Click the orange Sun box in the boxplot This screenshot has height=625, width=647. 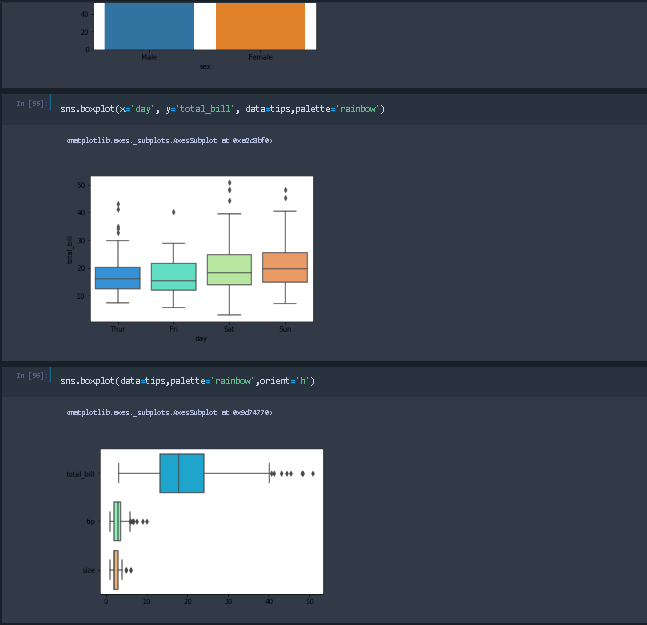pyautogui.click(x=285, y=267)
